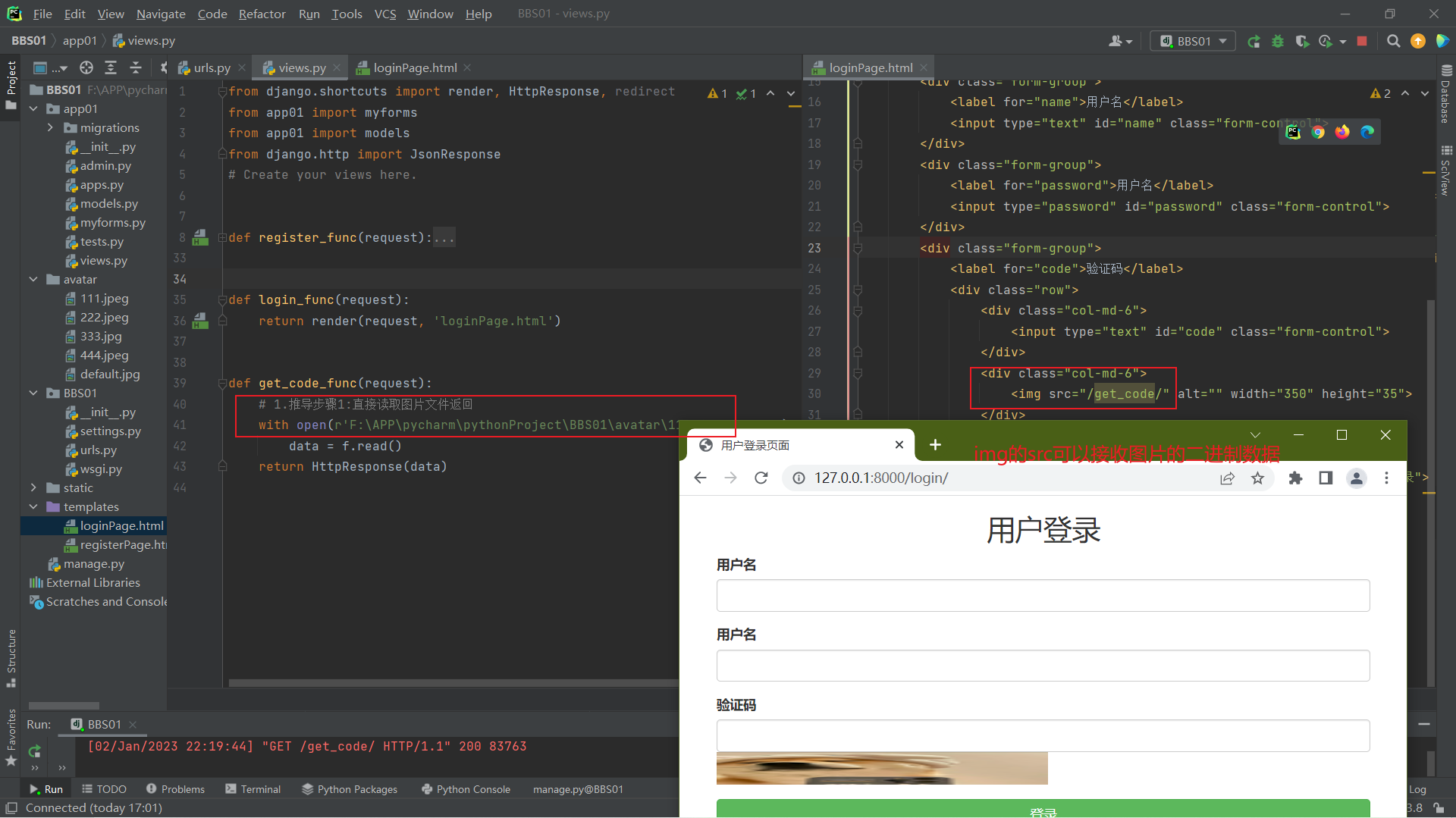Open loginPage.html in Edge browser icon
This screenshot has height=818, width=1456.
[1367, 132]
